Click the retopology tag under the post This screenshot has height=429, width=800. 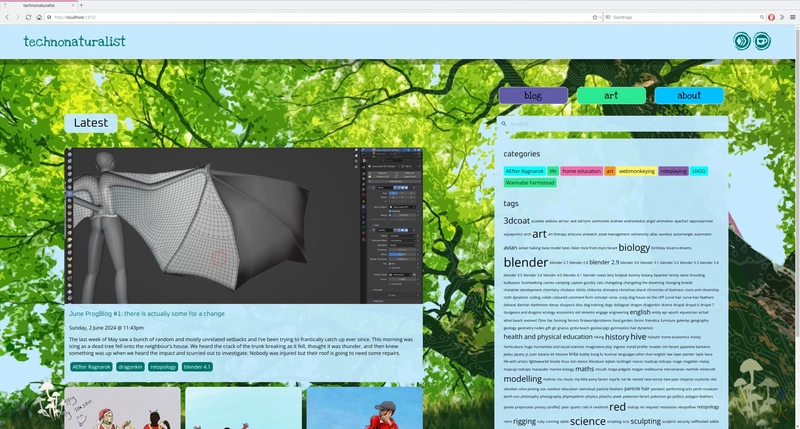163,367
